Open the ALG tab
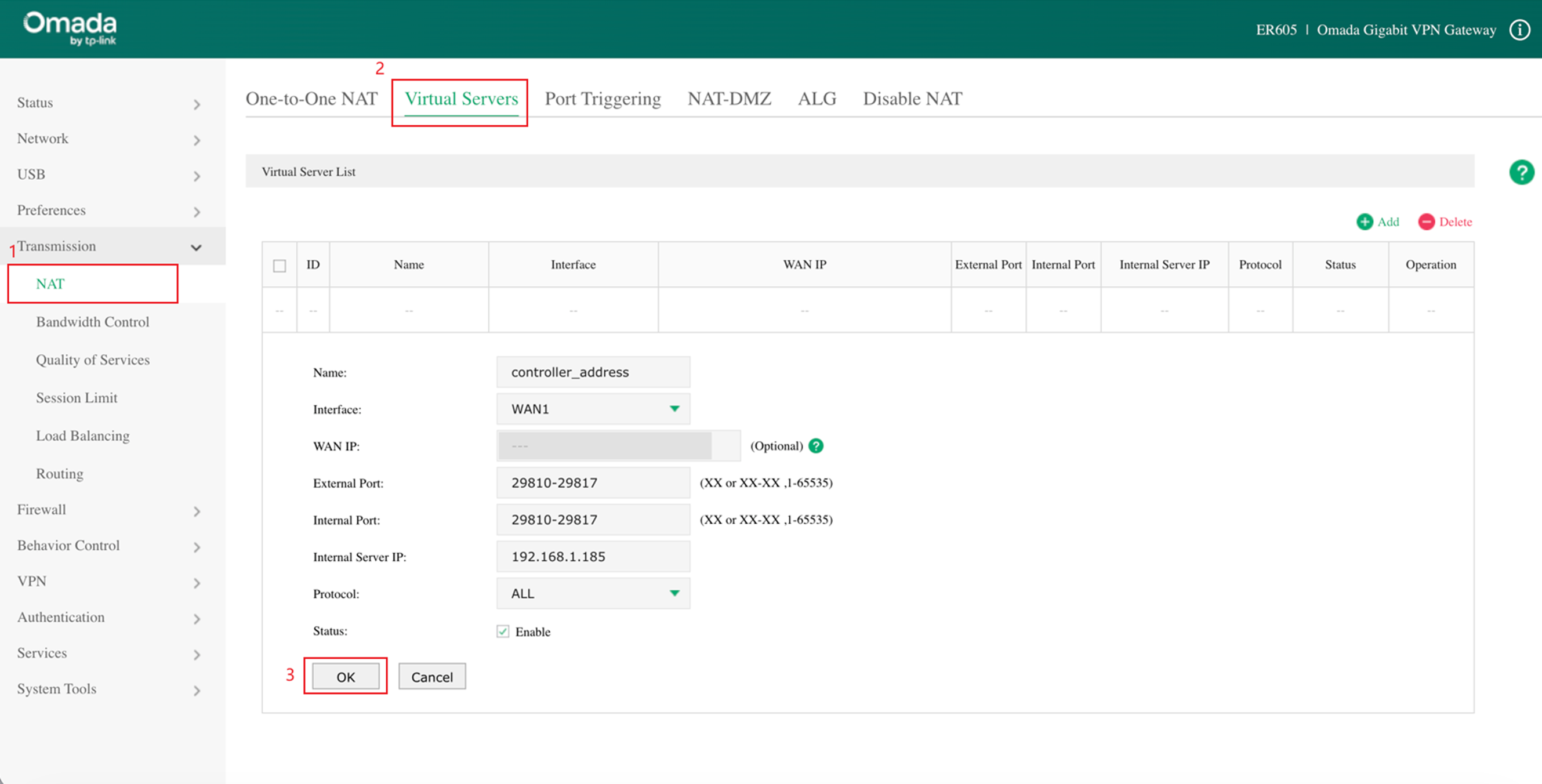 click(x=817, y=99)
